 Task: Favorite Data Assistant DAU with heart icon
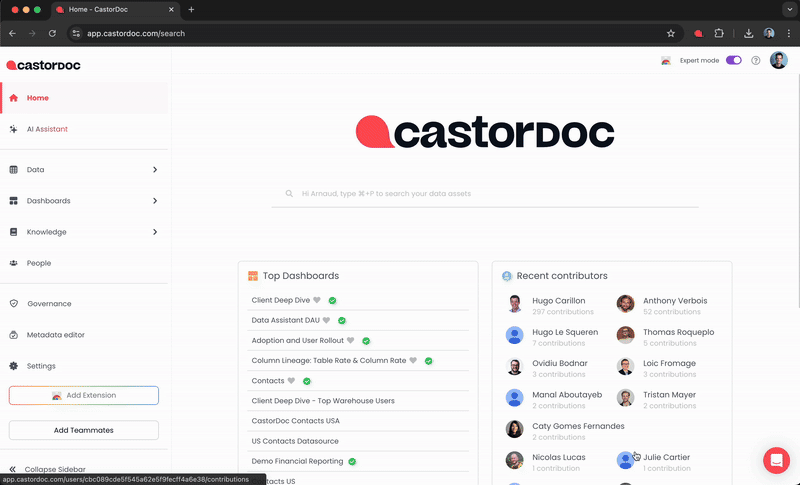tap(327, 320)
